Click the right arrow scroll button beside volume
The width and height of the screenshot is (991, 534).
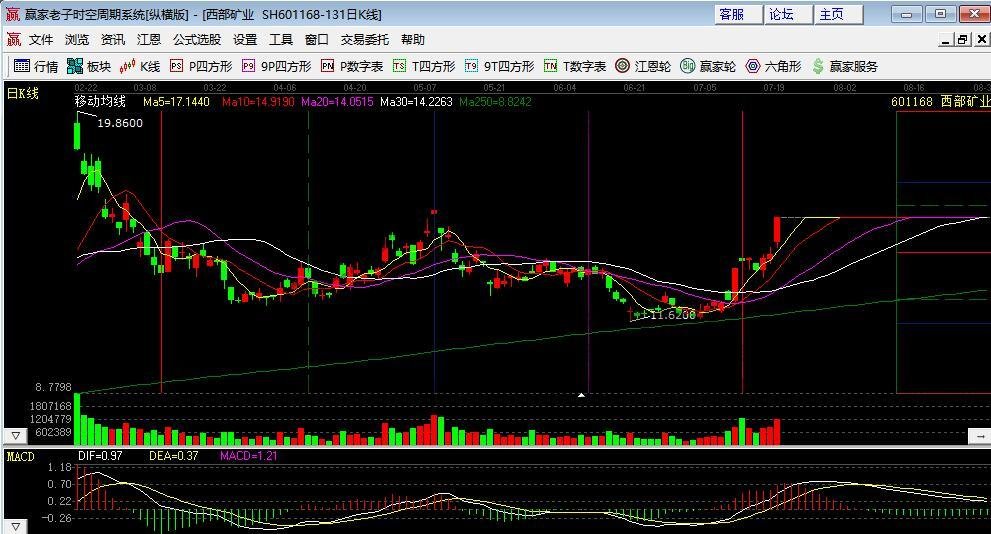979,435
